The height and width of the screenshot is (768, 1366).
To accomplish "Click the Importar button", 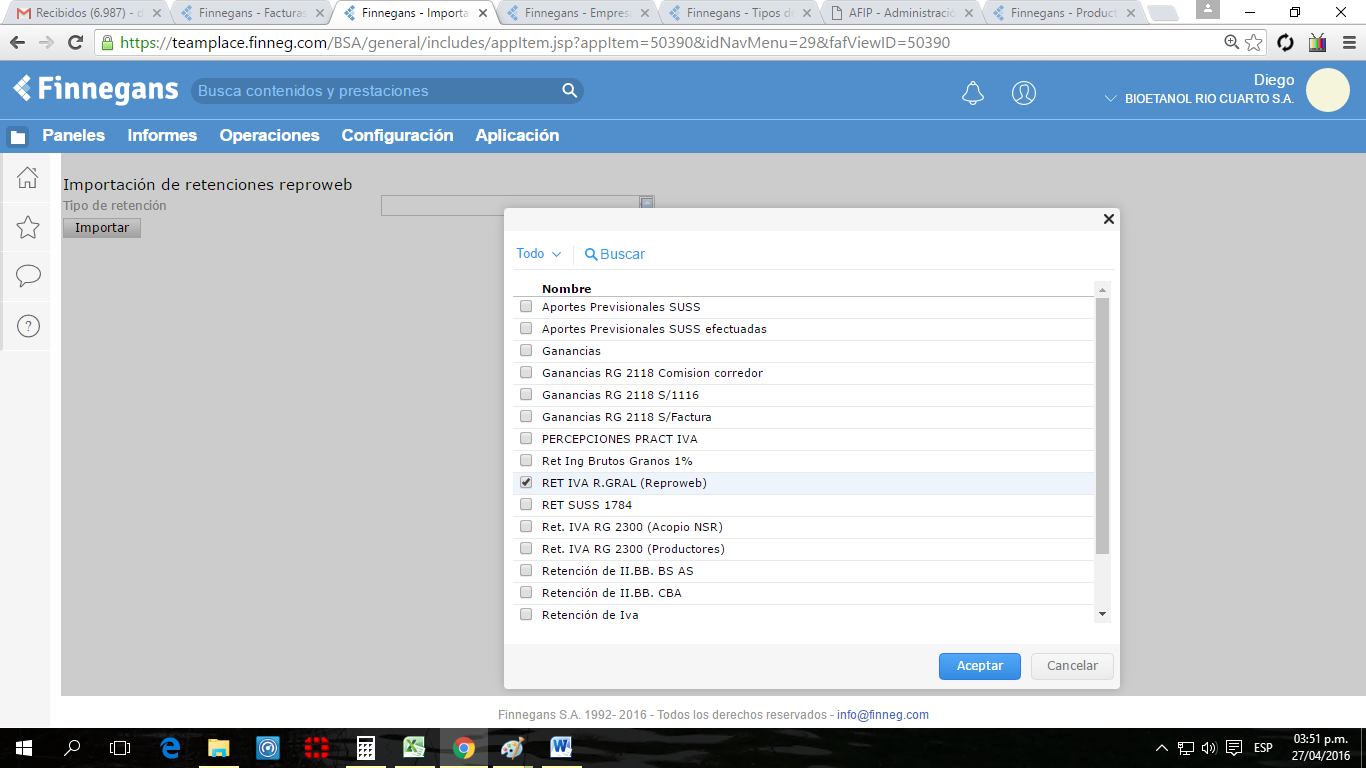I will point(102,228).
